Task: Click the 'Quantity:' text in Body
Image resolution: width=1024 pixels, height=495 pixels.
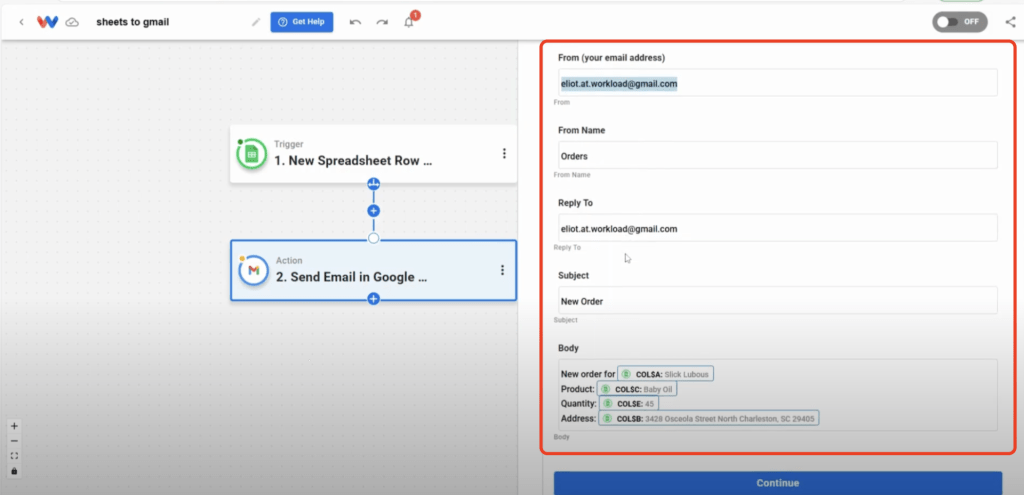Action: click(x=579, y=404)
